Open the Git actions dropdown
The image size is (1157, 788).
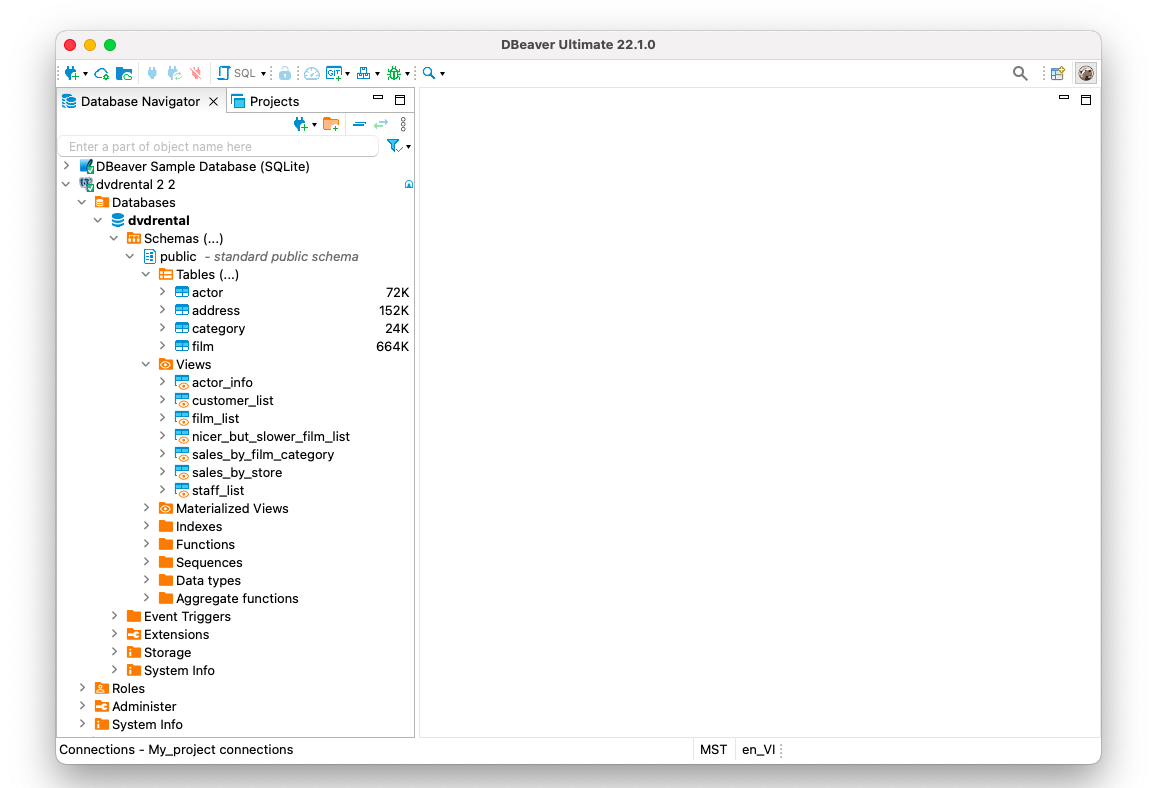pyautogui.click(x=348, y=73)
